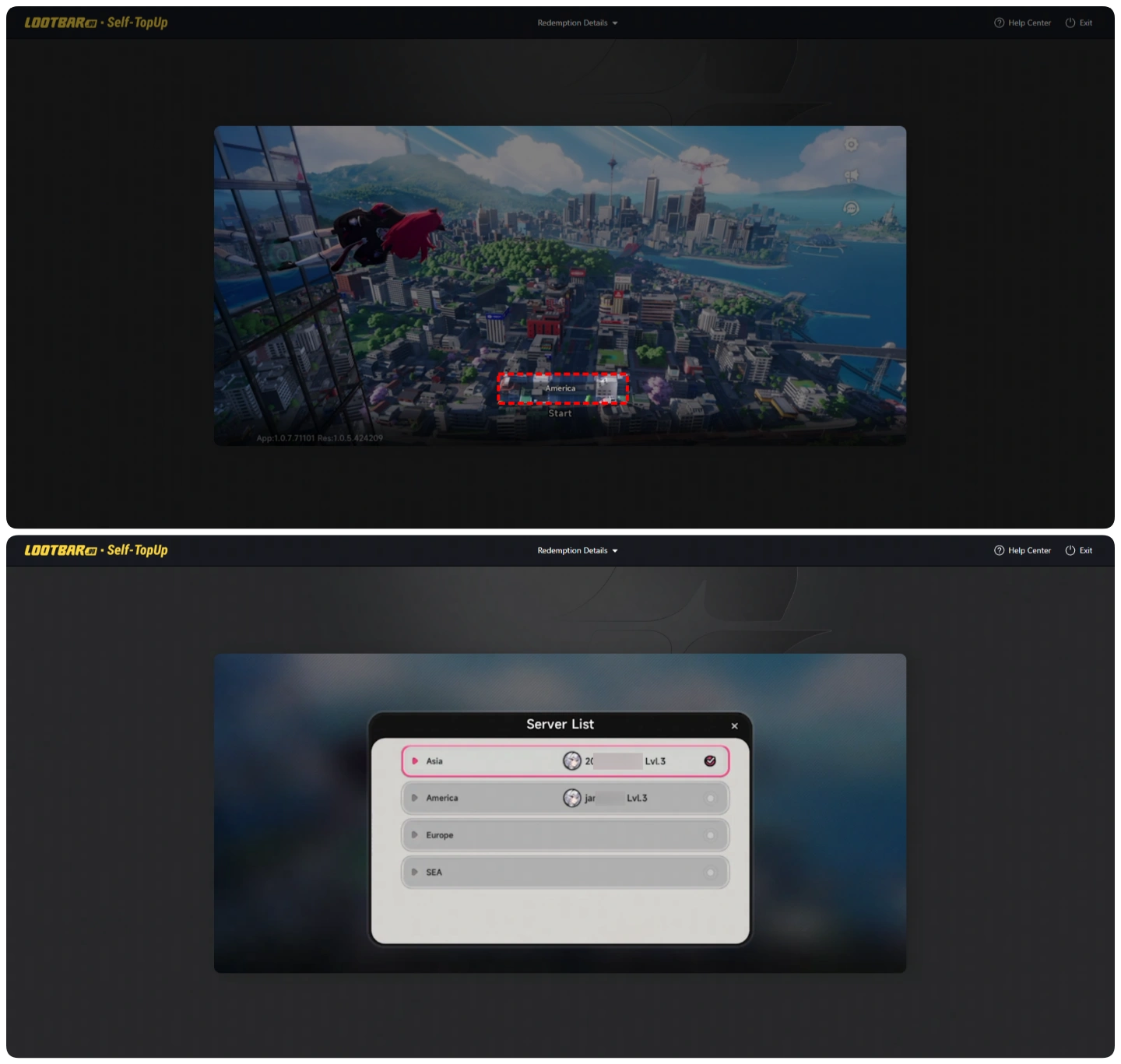1121x1064 pixels.
Task: Click the question mark icon above Server List screen
Action: [x=999, y=550]
